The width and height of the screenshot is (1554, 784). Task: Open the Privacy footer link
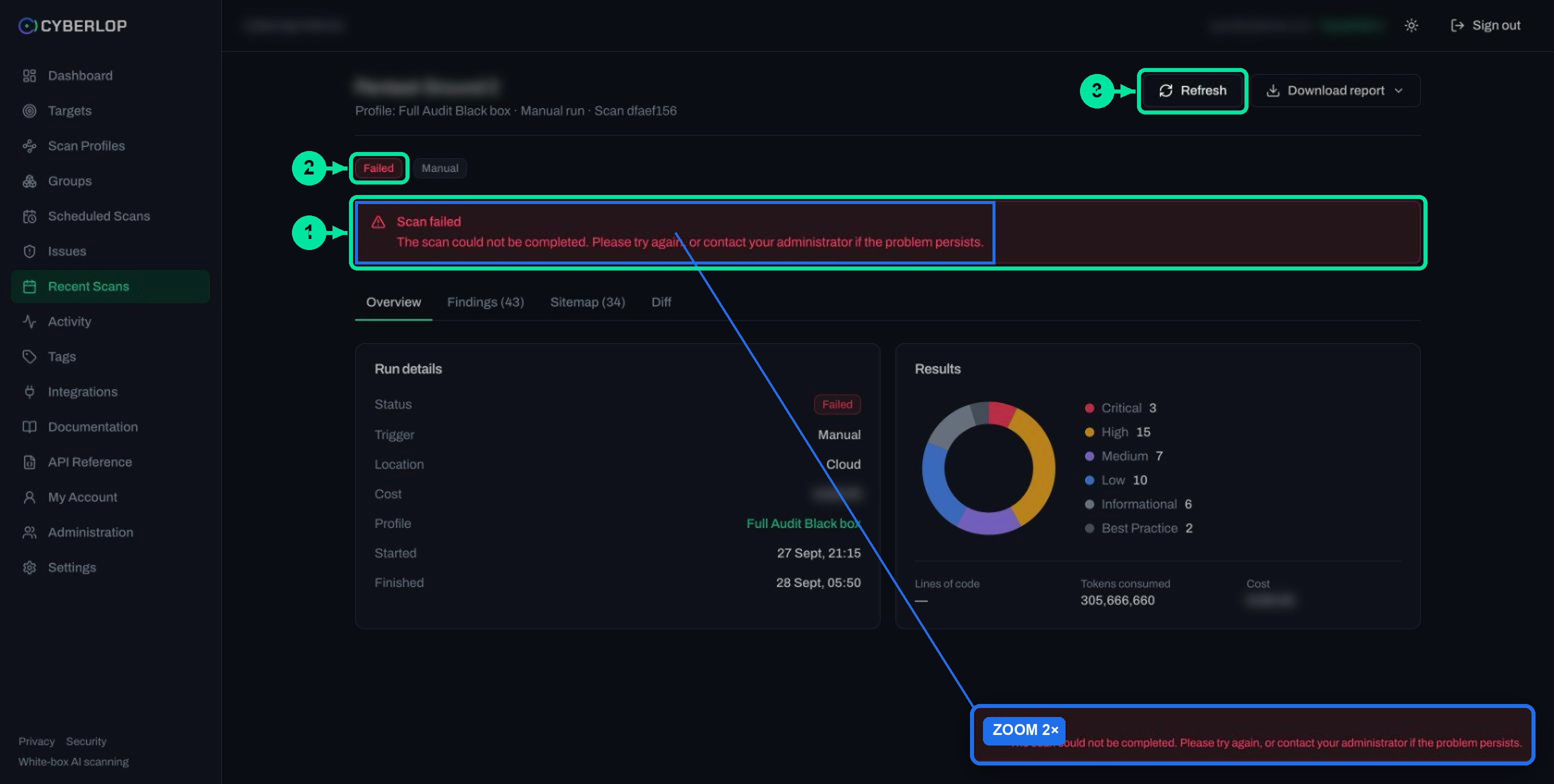click(36, 741)
